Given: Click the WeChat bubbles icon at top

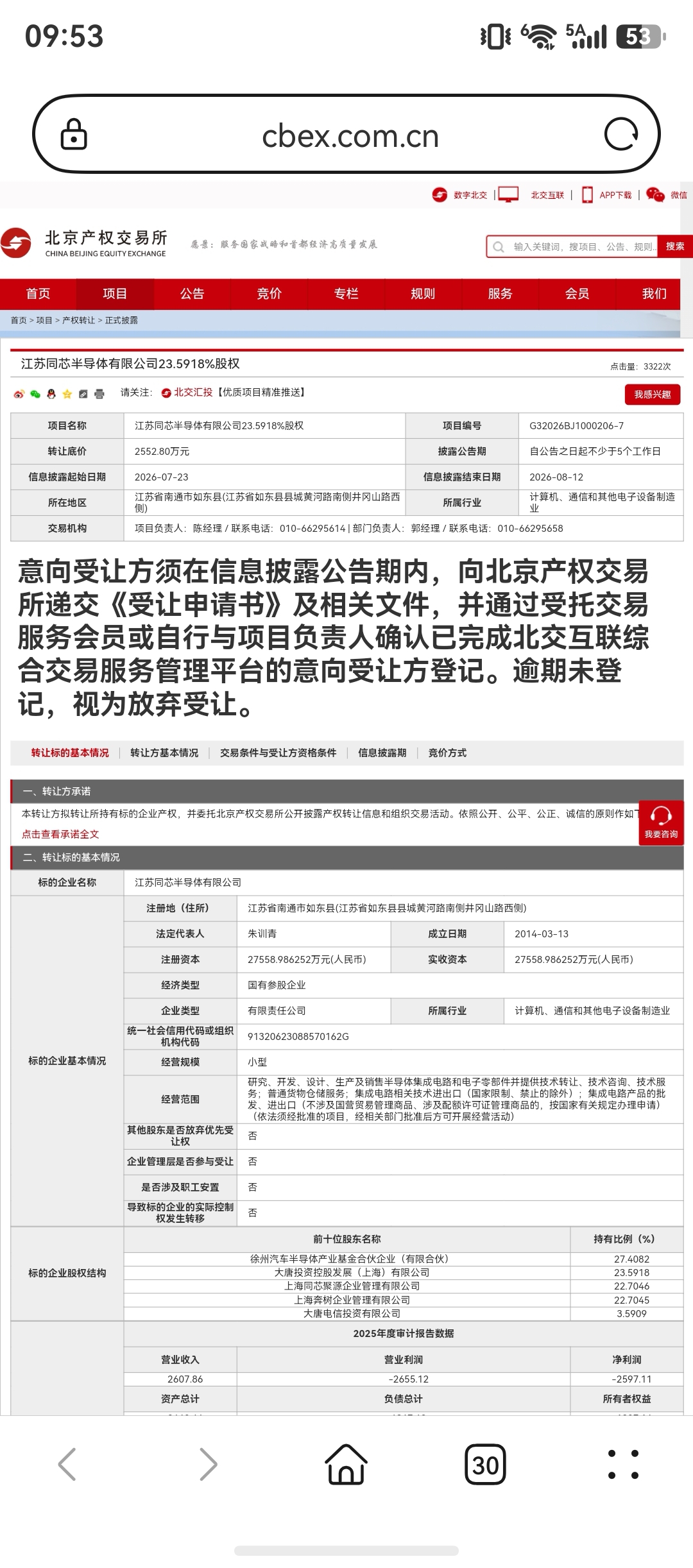Looking at the screenshot, I should pos(655,194).
